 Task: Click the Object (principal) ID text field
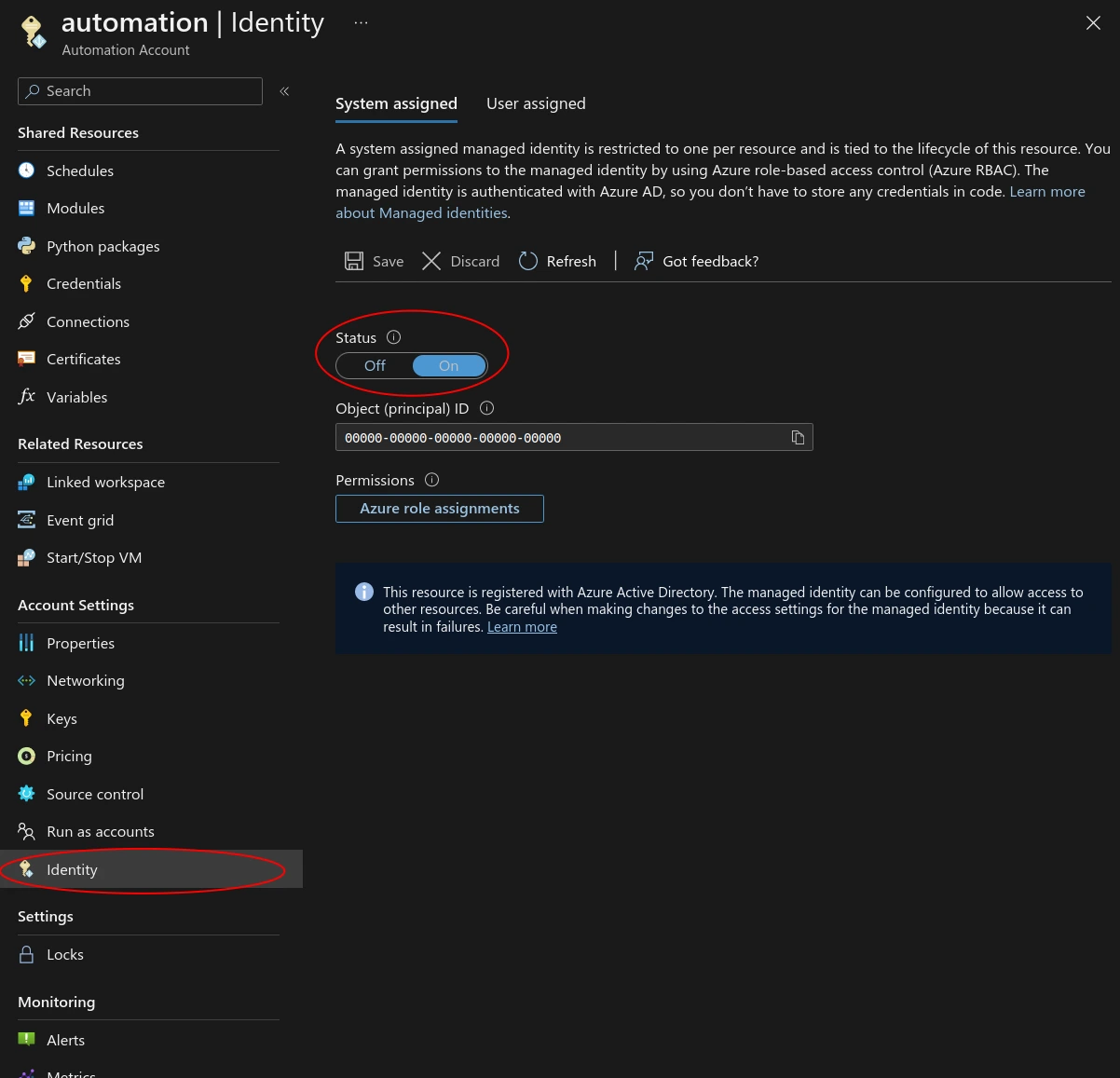click(574, 437)
